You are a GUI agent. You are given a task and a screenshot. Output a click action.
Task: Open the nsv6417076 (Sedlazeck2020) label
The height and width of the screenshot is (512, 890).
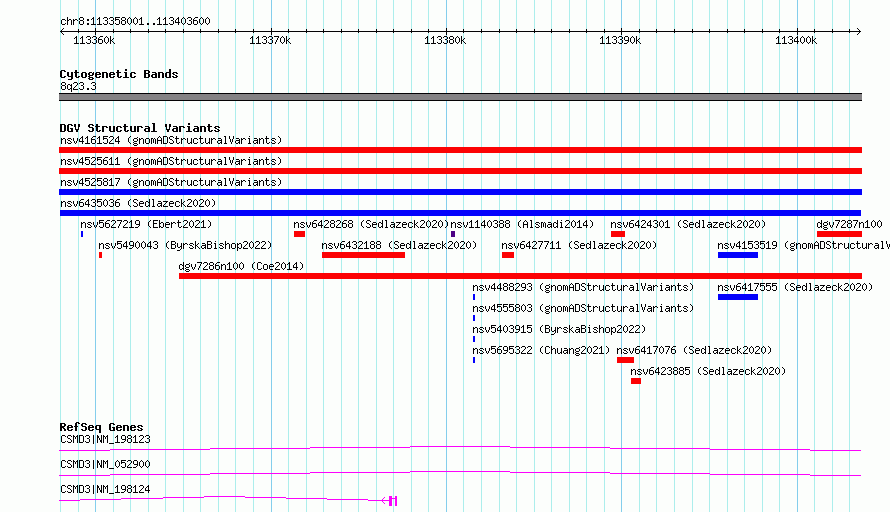694,350
